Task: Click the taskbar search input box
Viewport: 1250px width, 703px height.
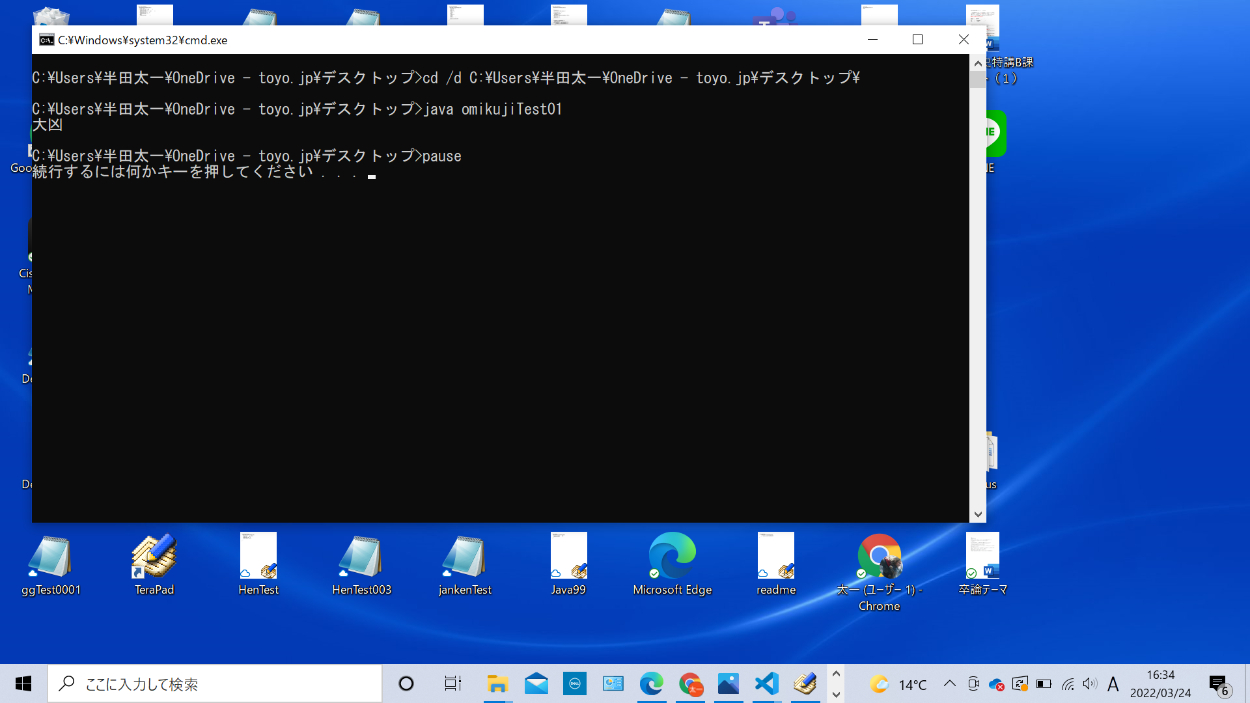Action: 215,684
